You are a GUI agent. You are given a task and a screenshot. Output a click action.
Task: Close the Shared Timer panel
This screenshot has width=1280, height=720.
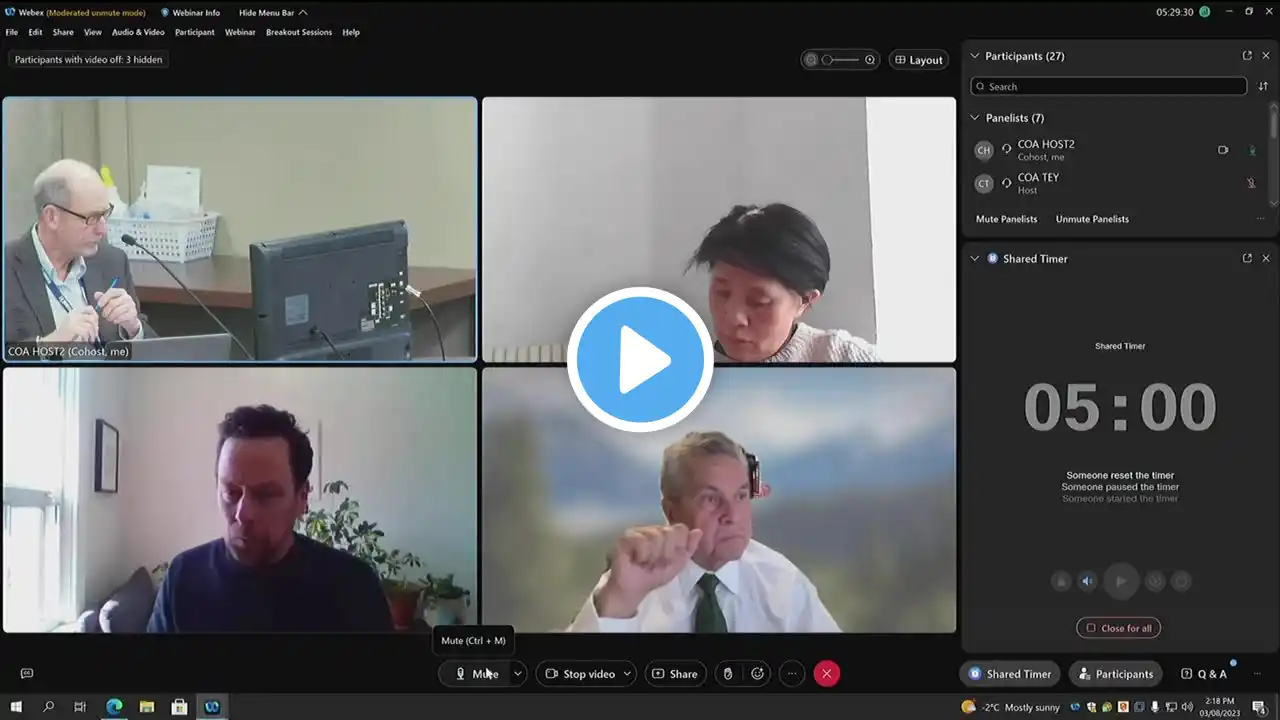(1266, 258)
